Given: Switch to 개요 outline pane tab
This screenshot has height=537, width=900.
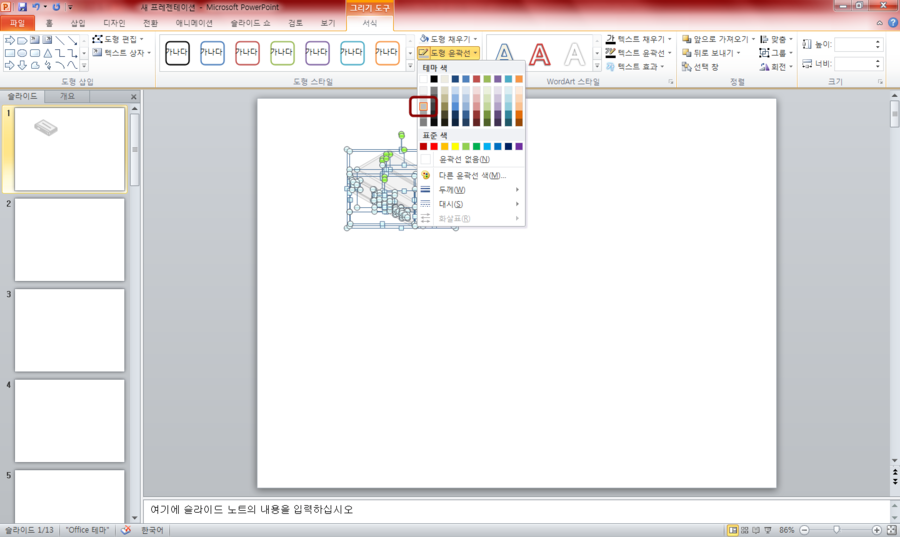Looking at the screenshot, I should pyautogui.click(x=68, y=96).
